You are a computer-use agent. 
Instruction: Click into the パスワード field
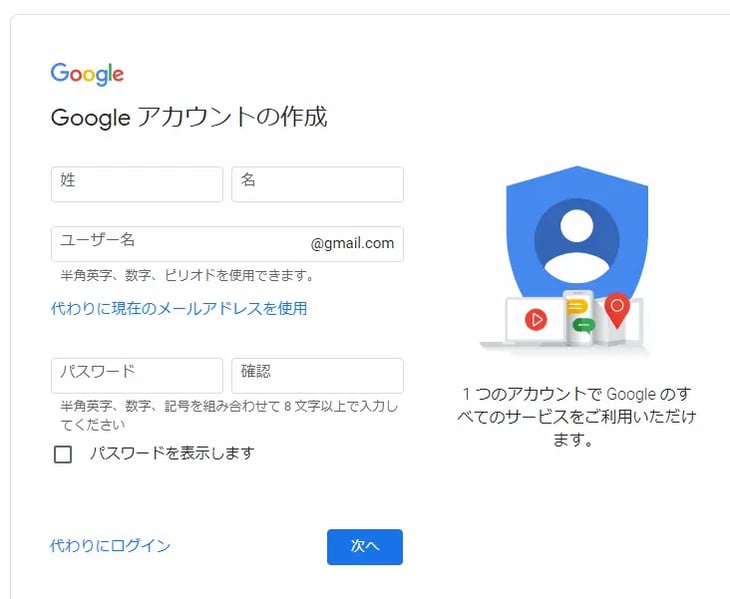pyautogui.click(x=137, y=376)
